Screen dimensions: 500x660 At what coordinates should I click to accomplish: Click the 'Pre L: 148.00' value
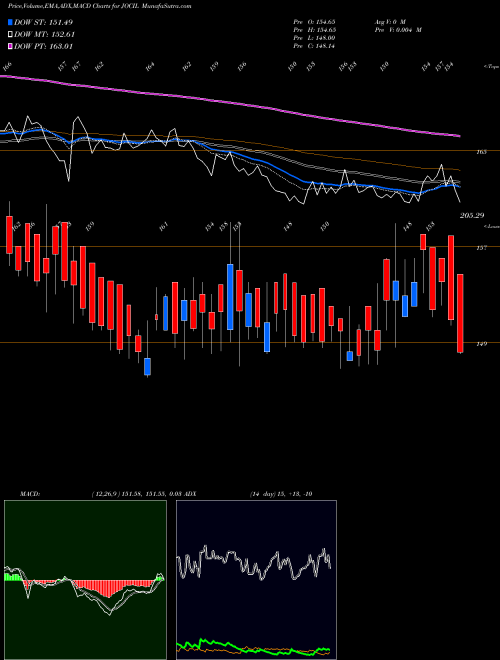tap(314, 38)
